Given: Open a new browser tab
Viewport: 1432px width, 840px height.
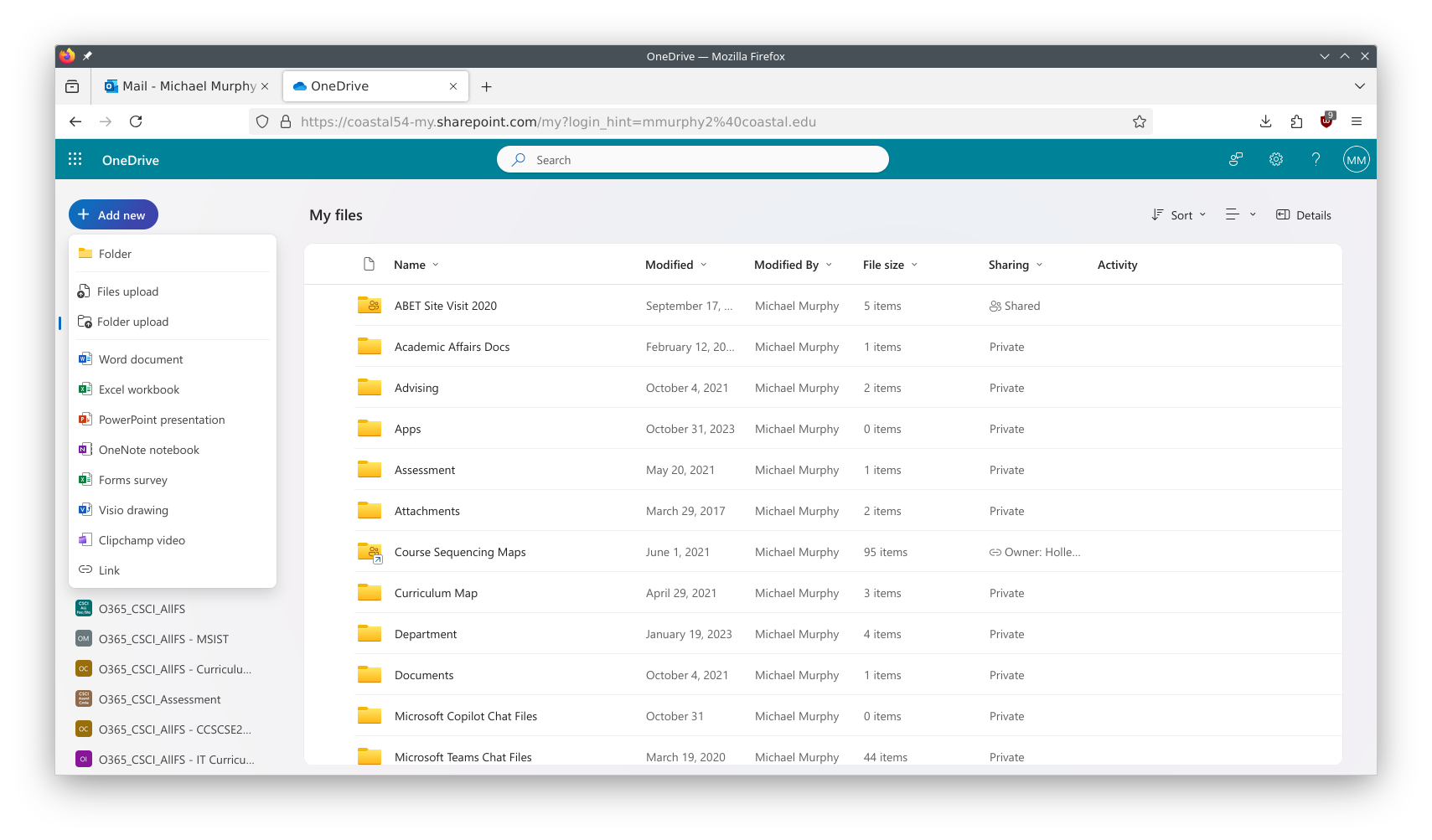Looking at the screenshot, I should click(486, 86).
